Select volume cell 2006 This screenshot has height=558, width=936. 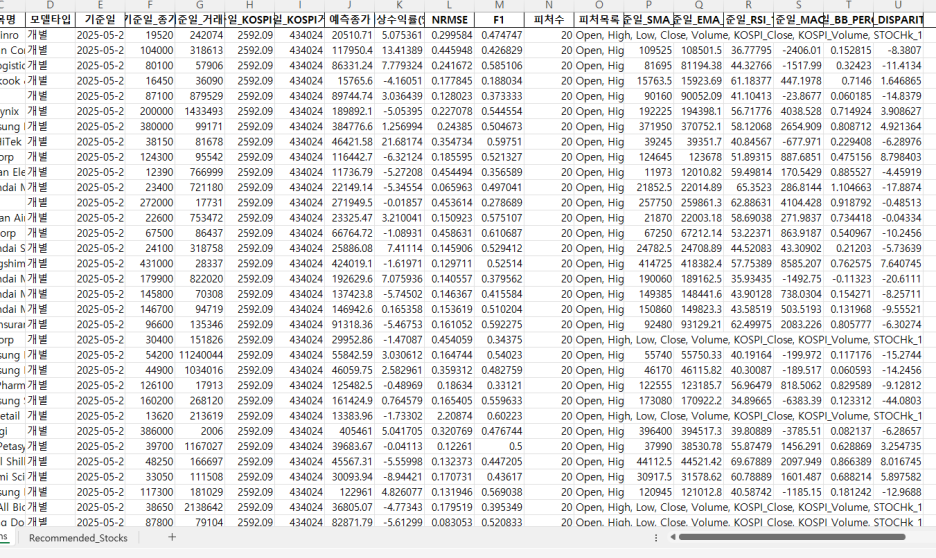pyautogui.click(x=200, y=431)
